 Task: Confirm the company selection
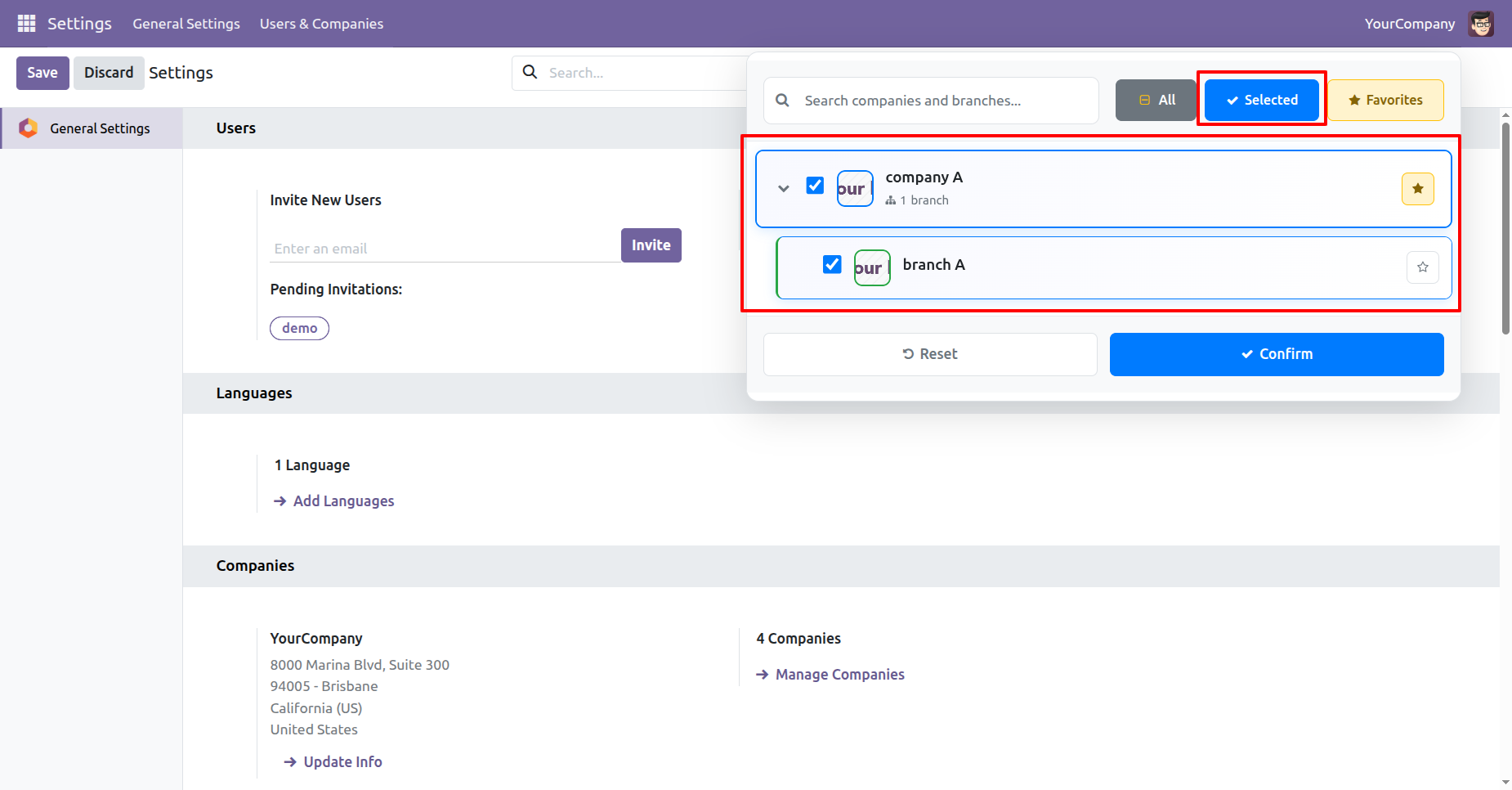pyautogui.click(x=1276, y=354)
